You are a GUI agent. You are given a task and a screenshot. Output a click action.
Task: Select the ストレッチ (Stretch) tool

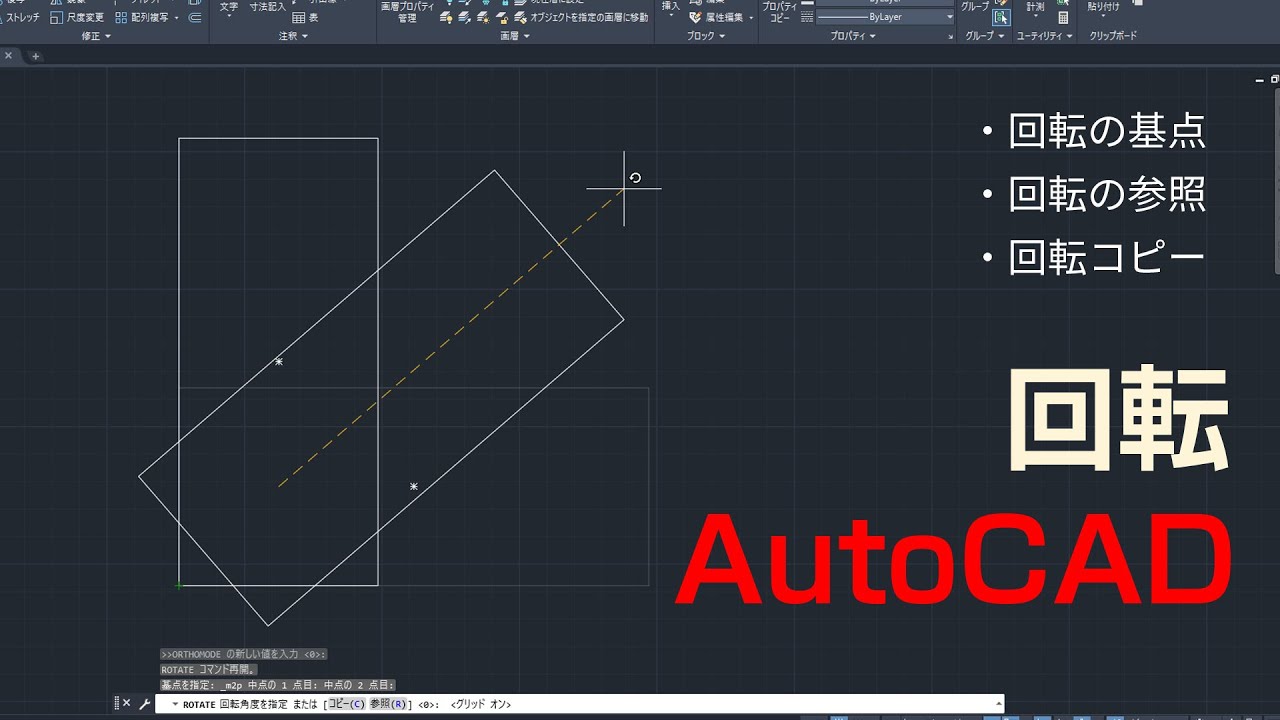coord(22,17)
